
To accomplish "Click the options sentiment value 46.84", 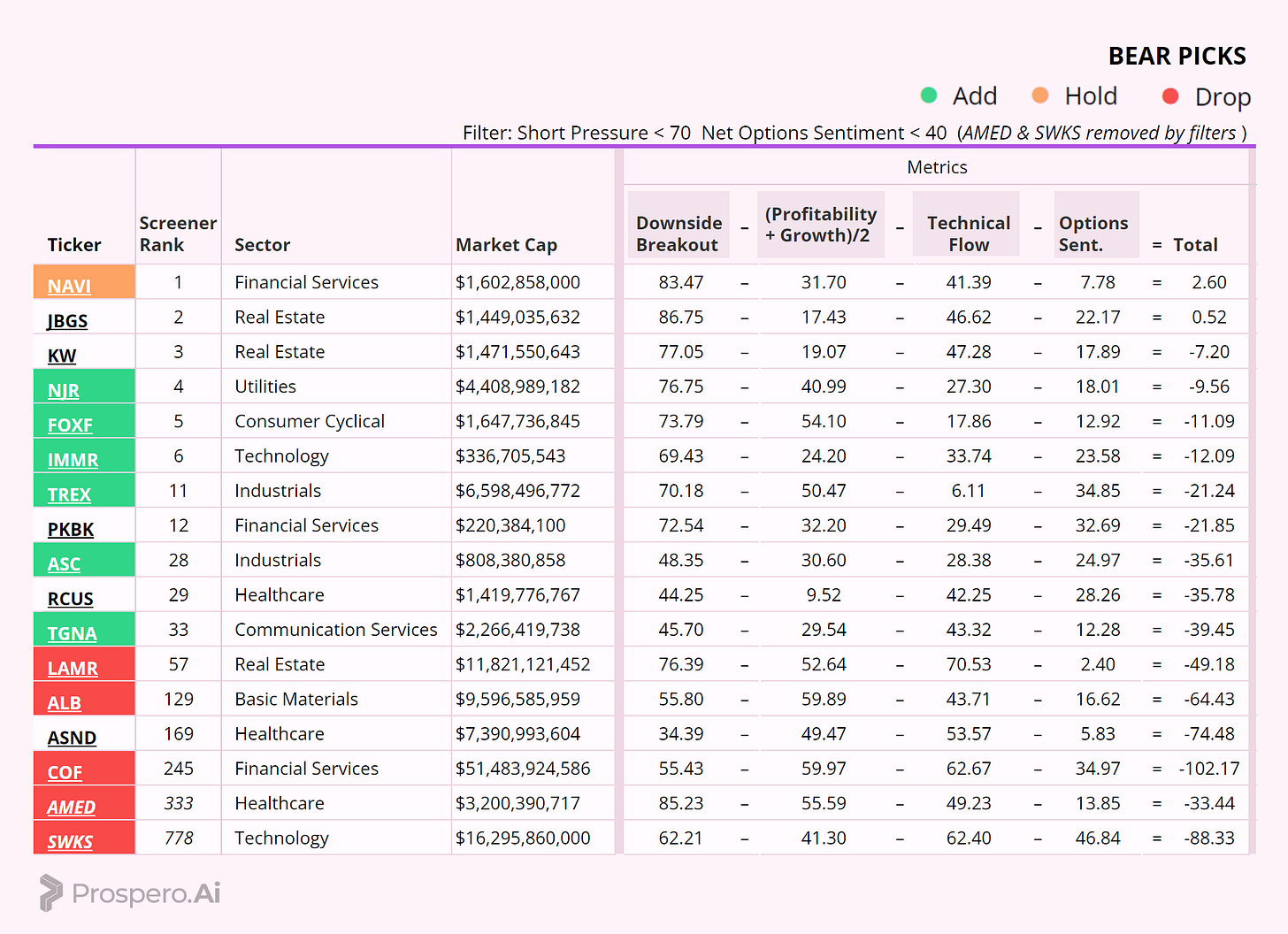I will pyautogui.click(x=1097, y=838).
